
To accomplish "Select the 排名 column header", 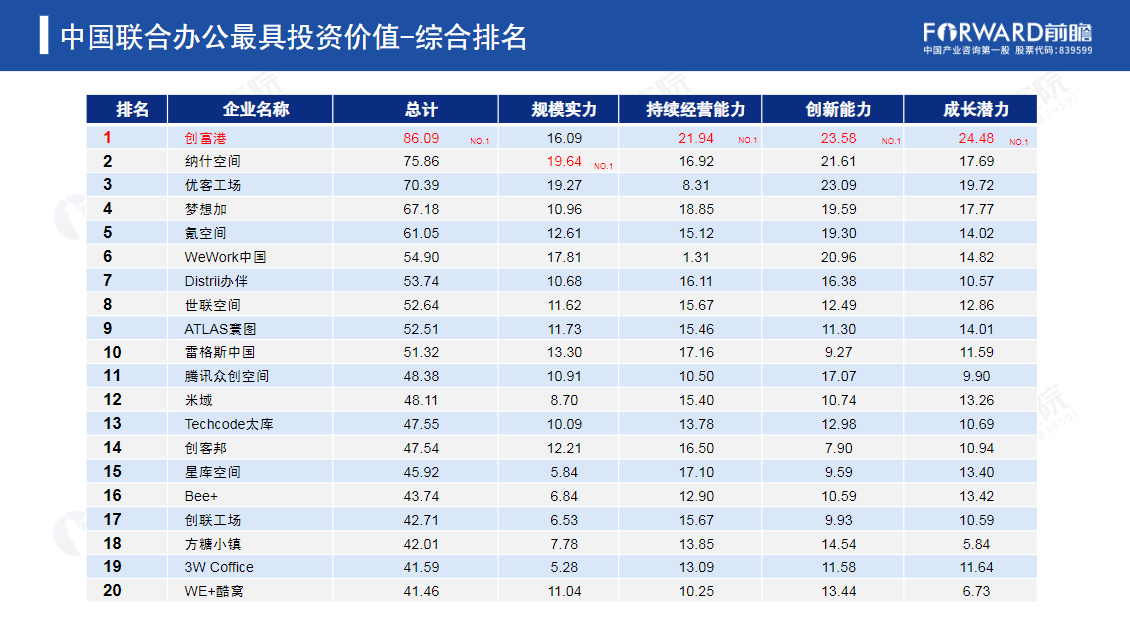I will pyautogui.click(x=127, y=110).
